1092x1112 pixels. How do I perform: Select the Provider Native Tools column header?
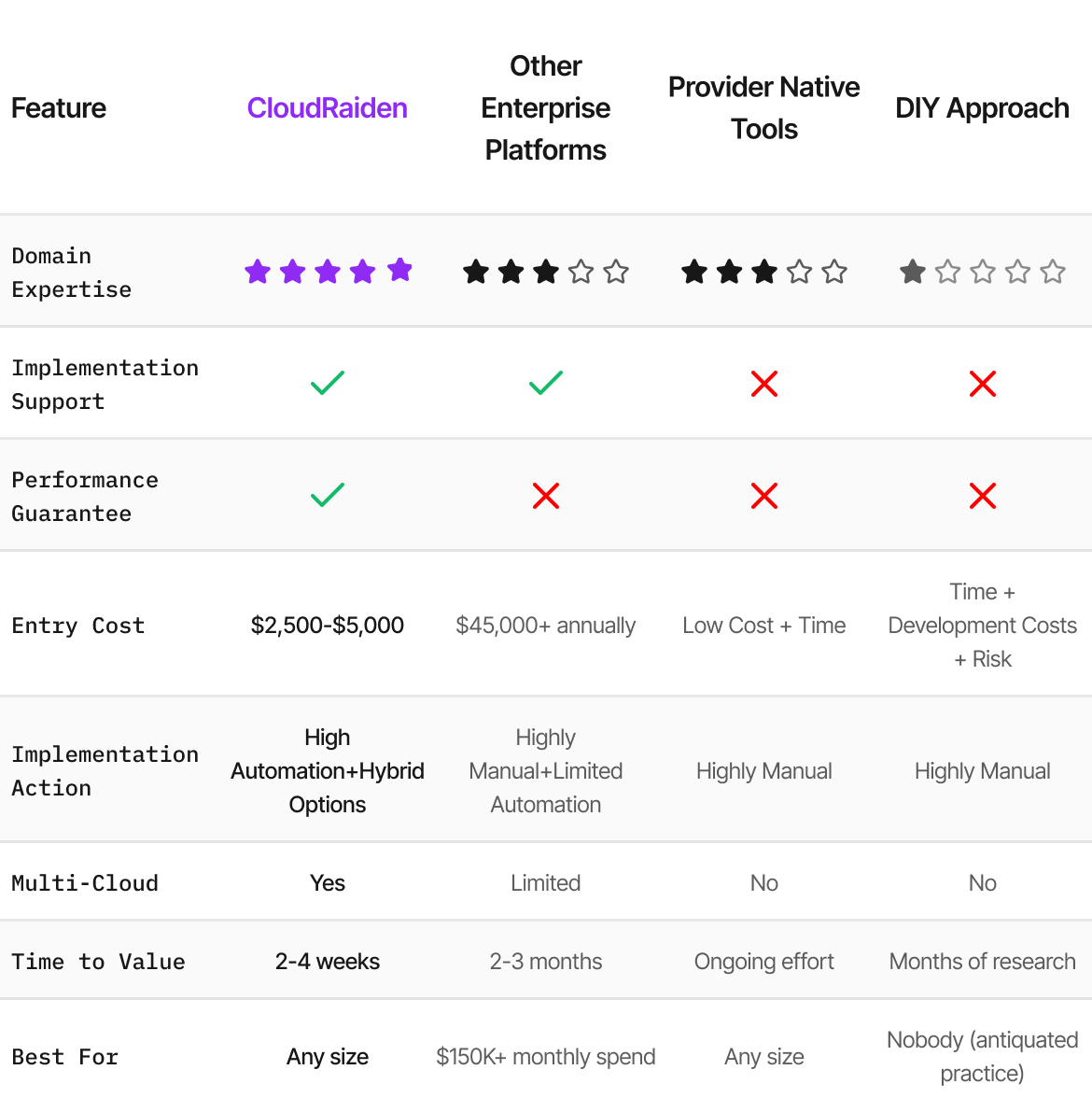click(764, 108)
